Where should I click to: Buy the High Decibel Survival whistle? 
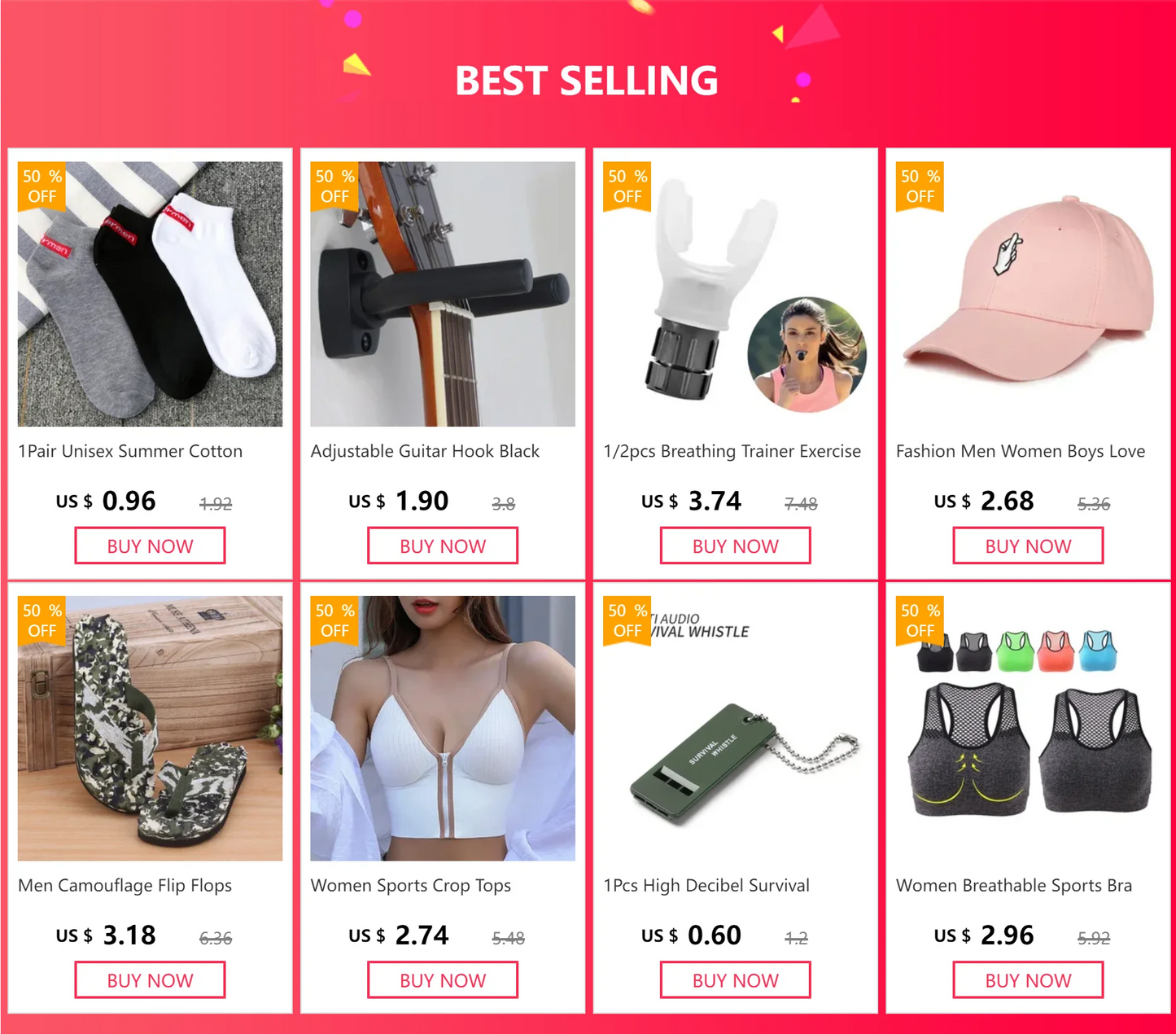coord(736,979)
